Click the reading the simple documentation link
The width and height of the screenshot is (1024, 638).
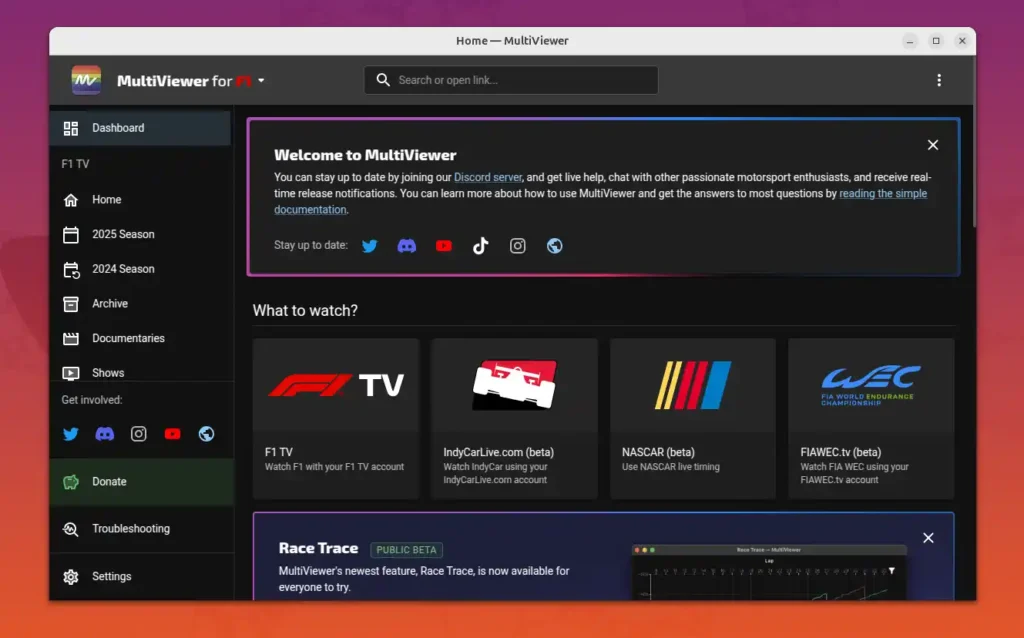tap(883, 193)
